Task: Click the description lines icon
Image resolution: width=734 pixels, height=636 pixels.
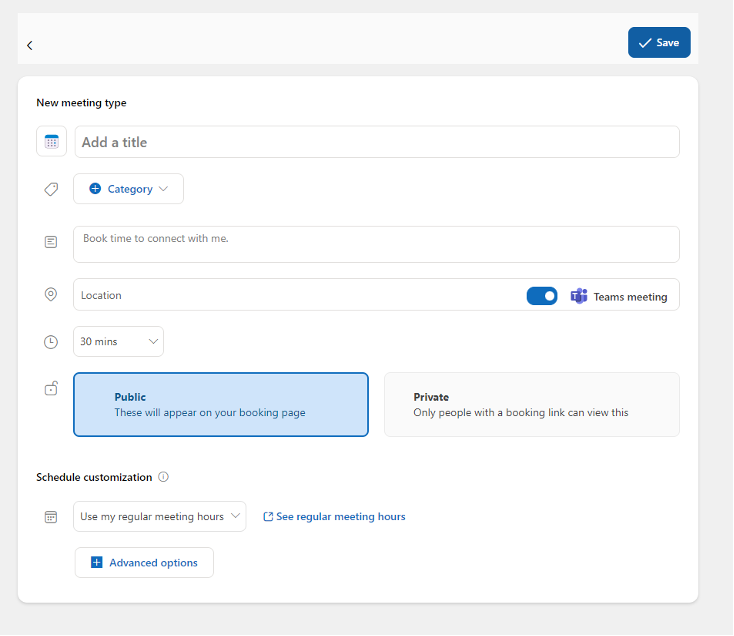Action: 51,242
